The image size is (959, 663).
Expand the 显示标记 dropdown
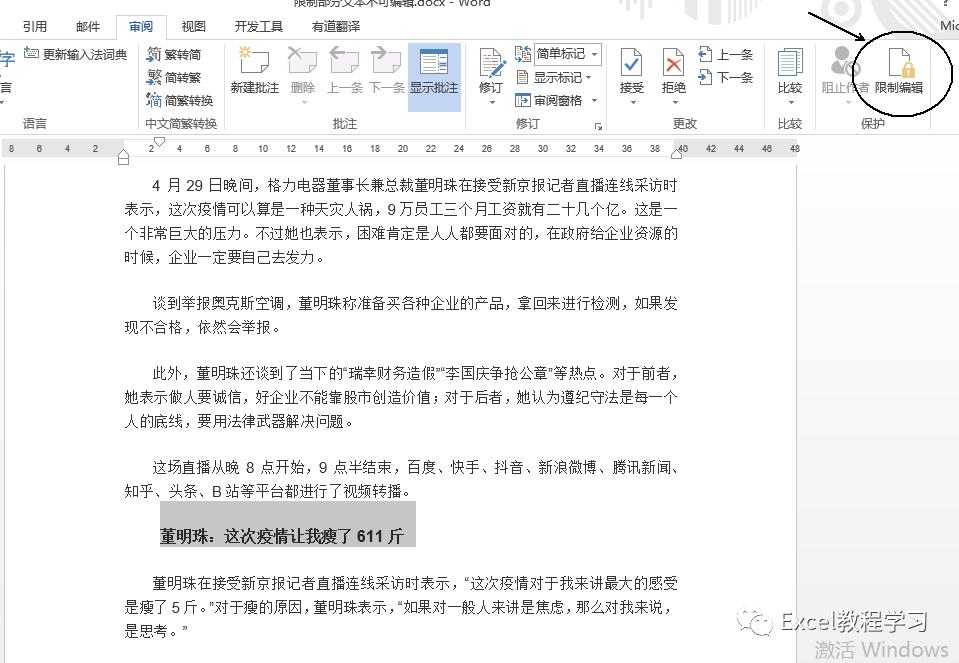coord(560,77)
